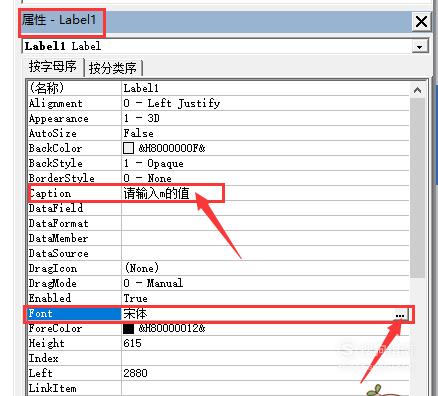Select the DataSource property name
This screenshot has width=438, height=396.
pyautogui.click(x=59, y=253)
